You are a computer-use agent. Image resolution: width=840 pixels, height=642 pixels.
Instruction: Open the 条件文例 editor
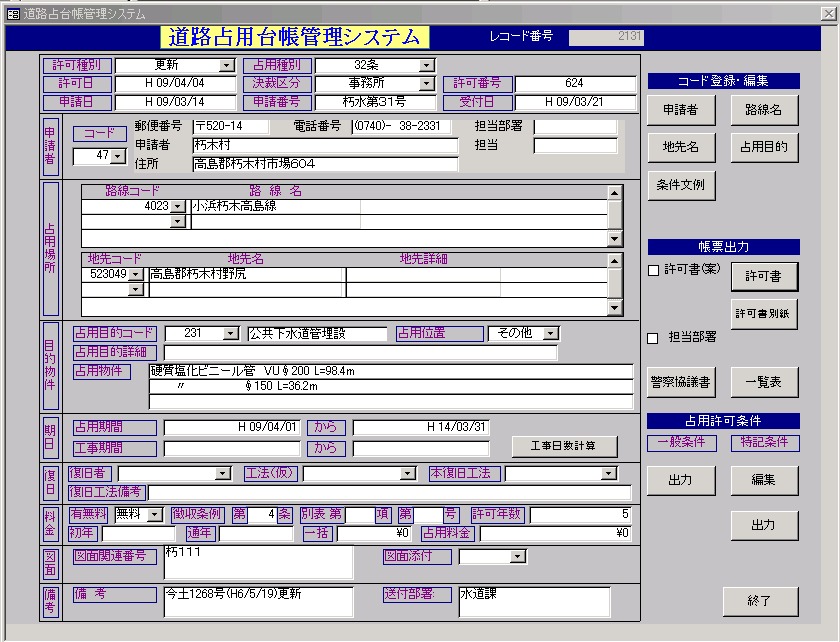point(680,185)
